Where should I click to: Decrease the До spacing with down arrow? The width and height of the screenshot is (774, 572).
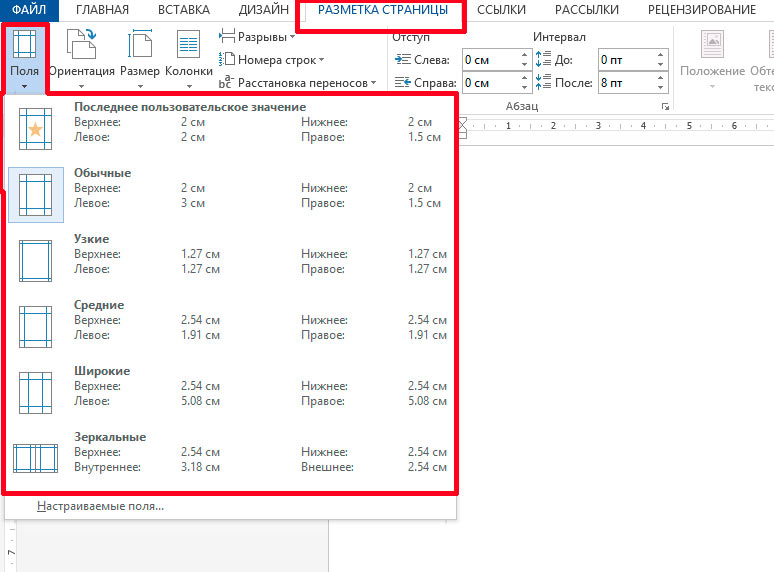(660, 65)
